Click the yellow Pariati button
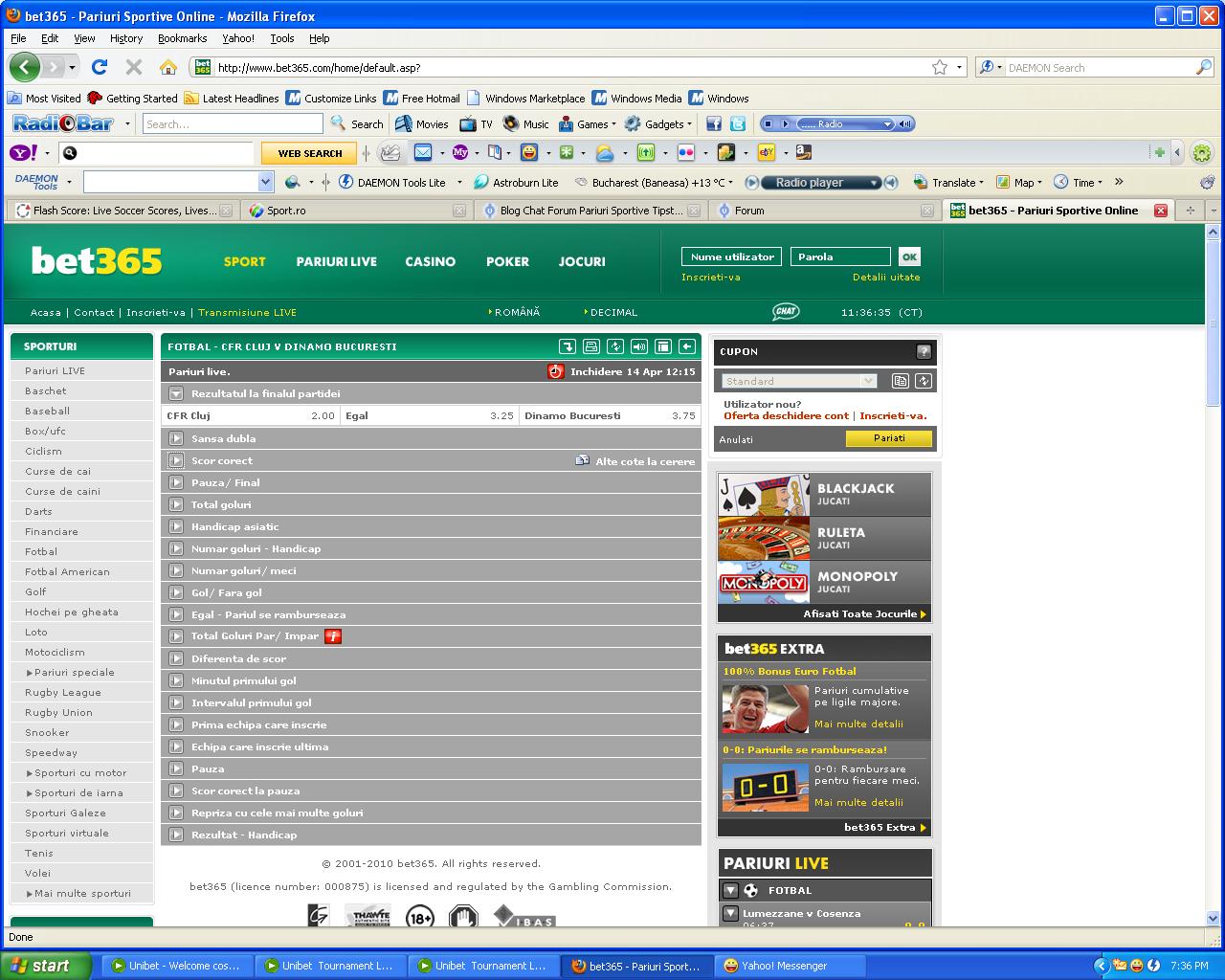The height and width of the screenshot is (980, 1225). tap(889, 438)
